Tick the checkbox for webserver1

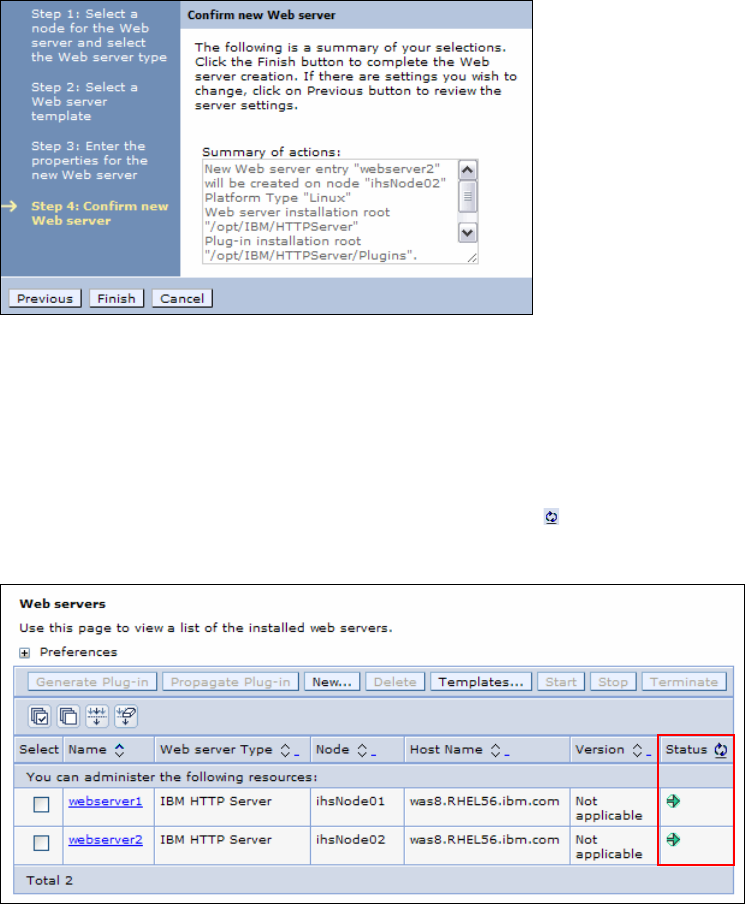tap(42, 804)
